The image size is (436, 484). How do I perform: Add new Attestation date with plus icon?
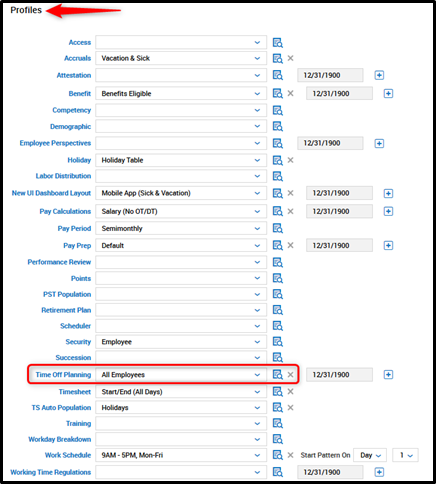click(x=379, y=75)
